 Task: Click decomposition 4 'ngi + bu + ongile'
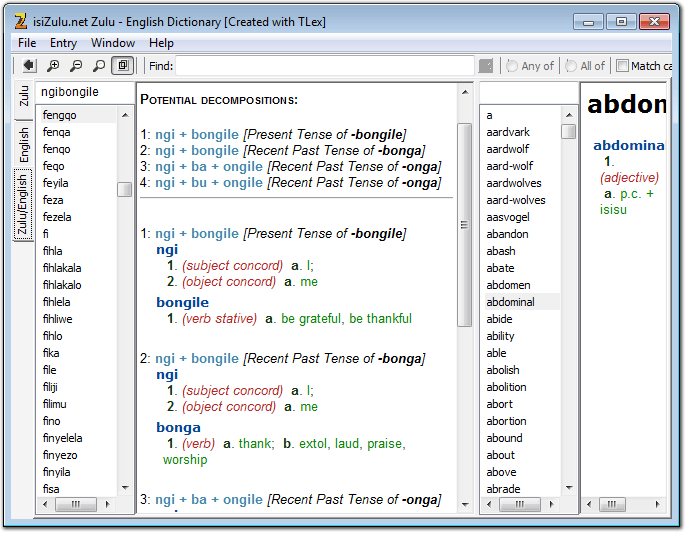209,183
